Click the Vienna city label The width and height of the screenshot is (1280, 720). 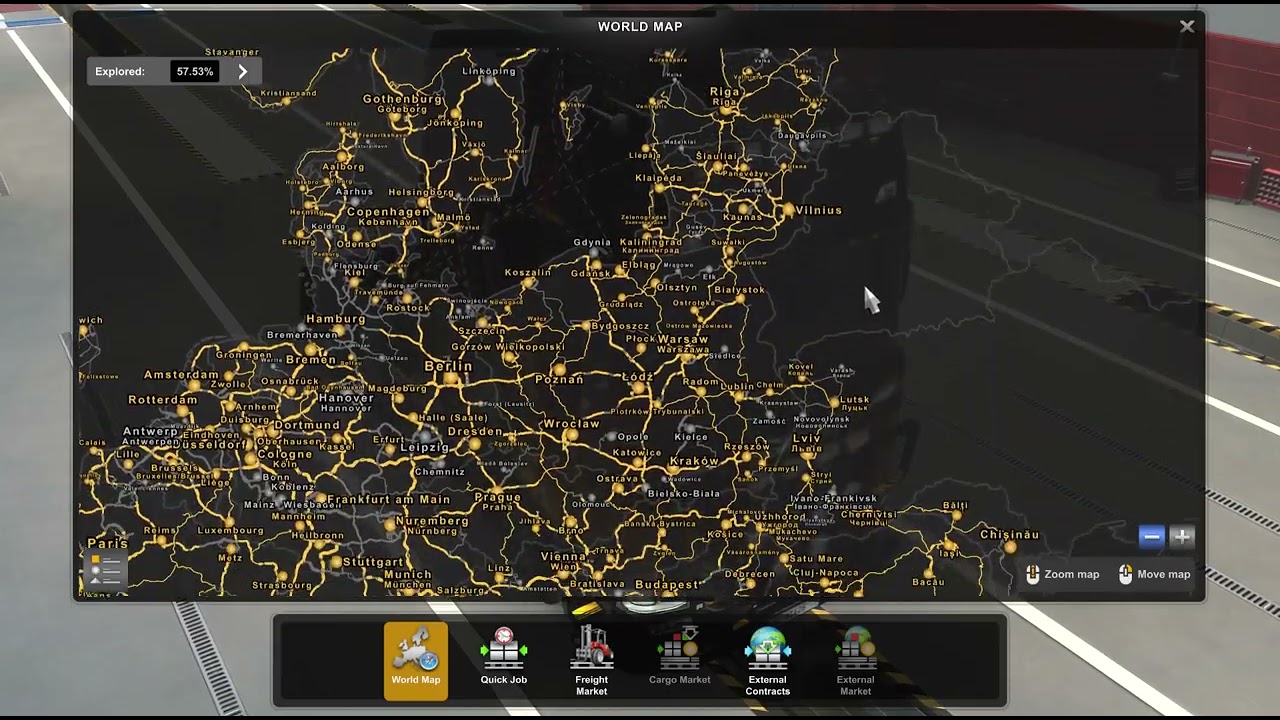(563, 556)
